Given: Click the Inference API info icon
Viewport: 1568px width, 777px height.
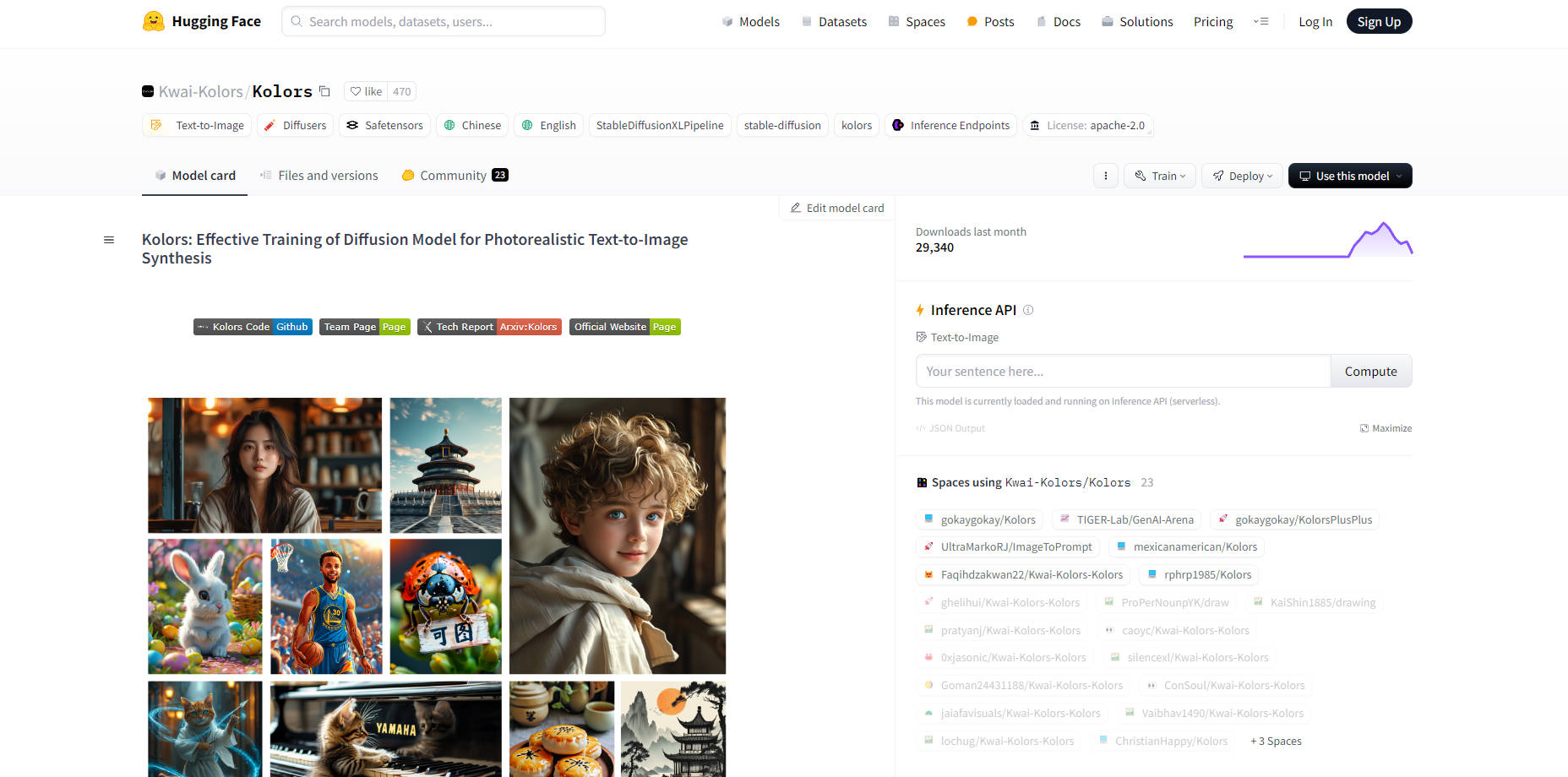Looking at the screenshot, I should [1028, 310].
